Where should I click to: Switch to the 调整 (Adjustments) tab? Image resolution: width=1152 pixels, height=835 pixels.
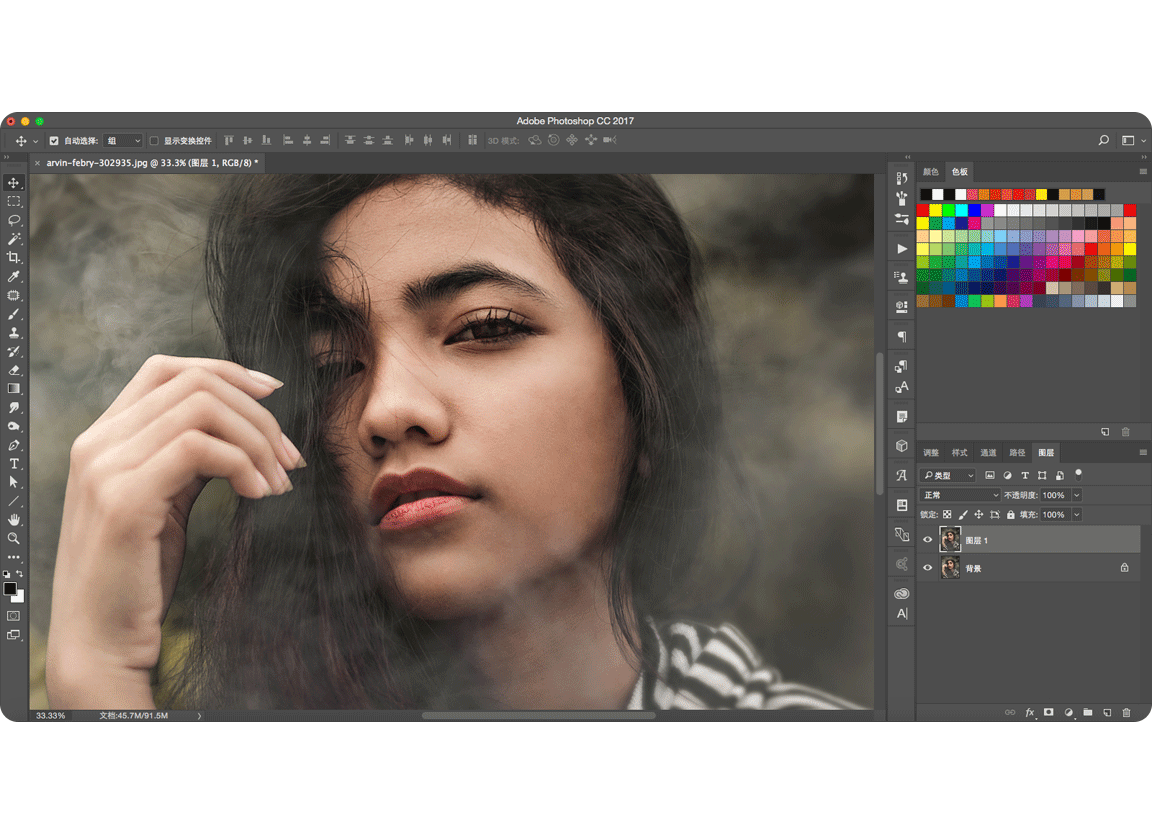931,452
